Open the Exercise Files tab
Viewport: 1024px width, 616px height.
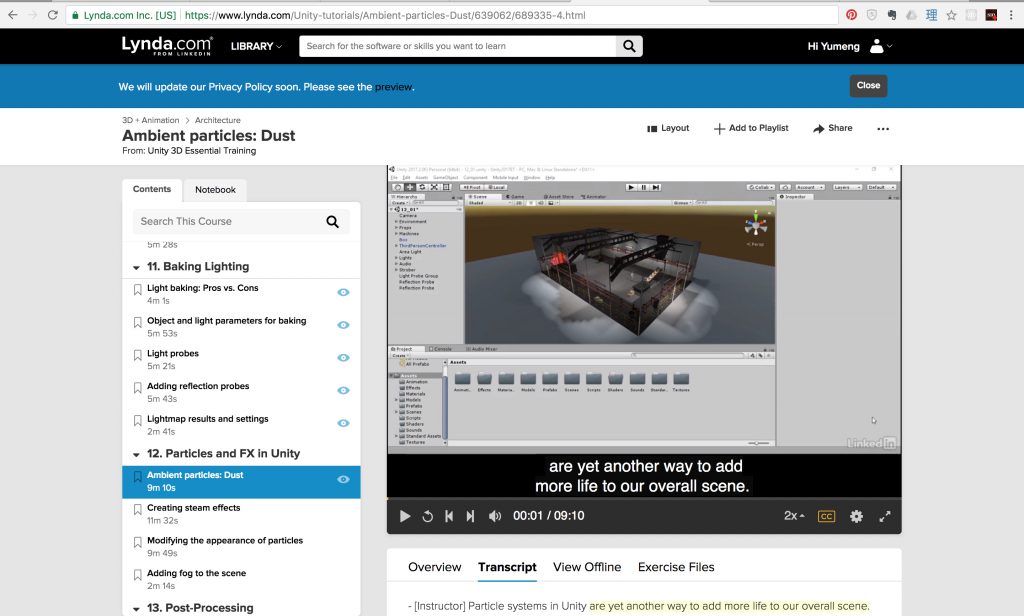click(x=676, y=567)
